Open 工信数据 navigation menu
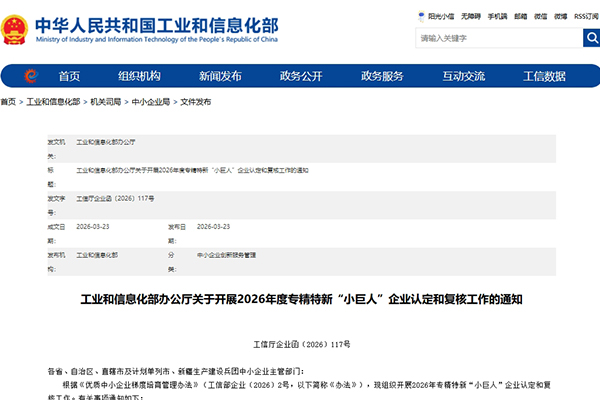The image size is (600, 400). point(545,76)
